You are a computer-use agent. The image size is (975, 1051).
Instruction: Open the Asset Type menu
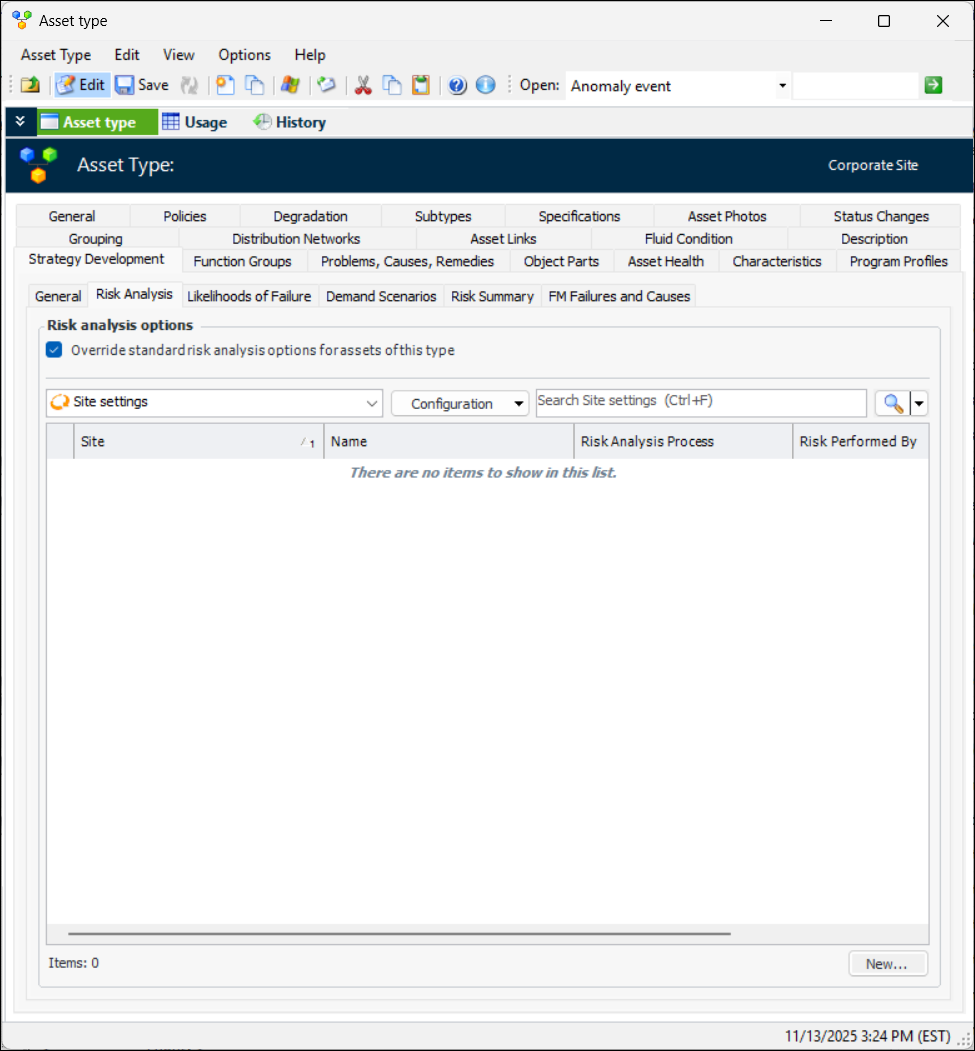tap(56, 55)
